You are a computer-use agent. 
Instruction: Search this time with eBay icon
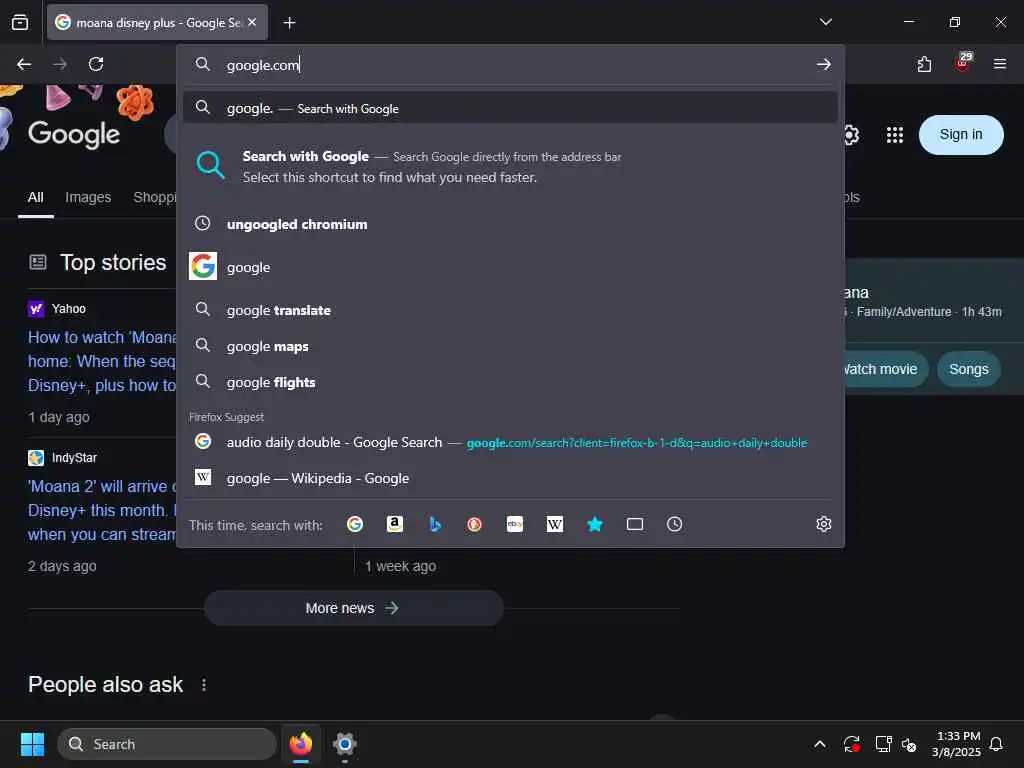point(515,524)
